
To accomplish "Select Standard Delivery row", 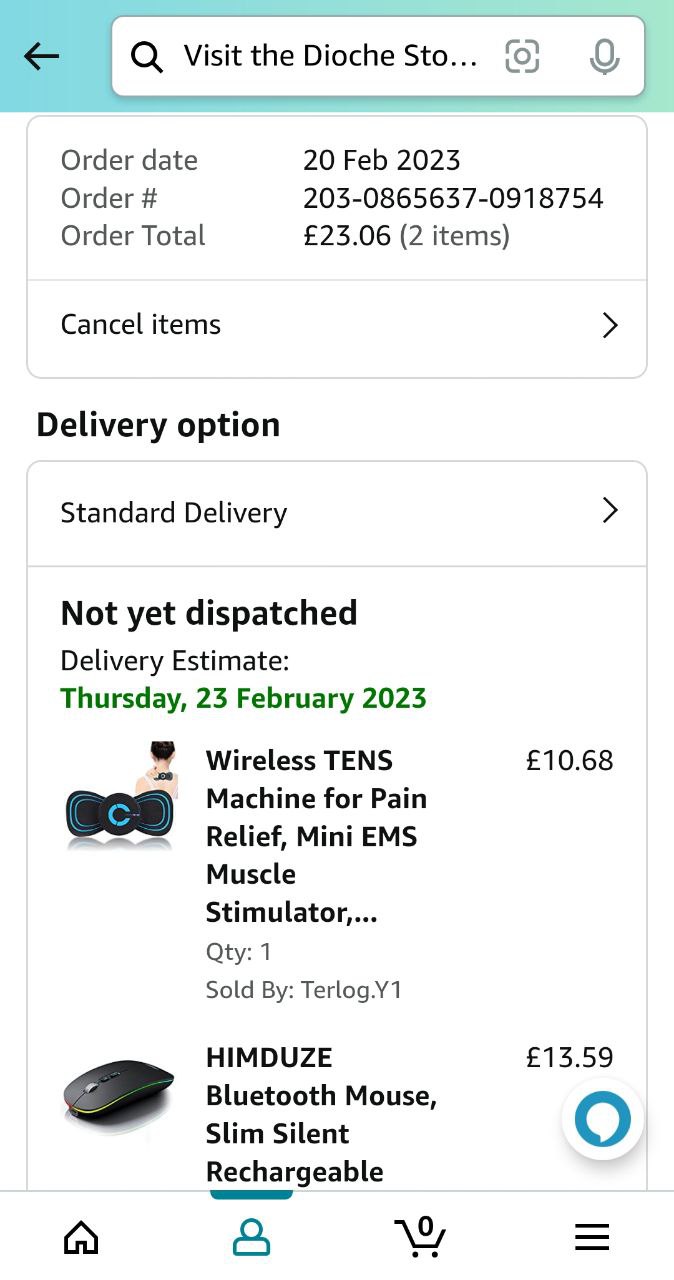I will [300, 513].
